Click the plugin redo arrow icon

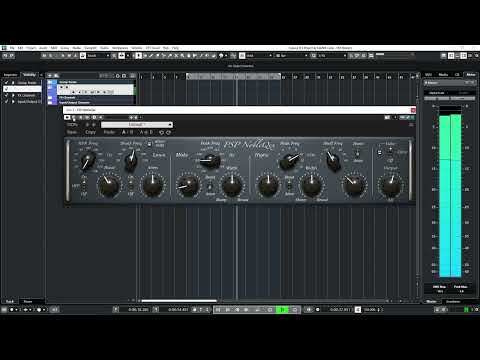click(168, 132)
